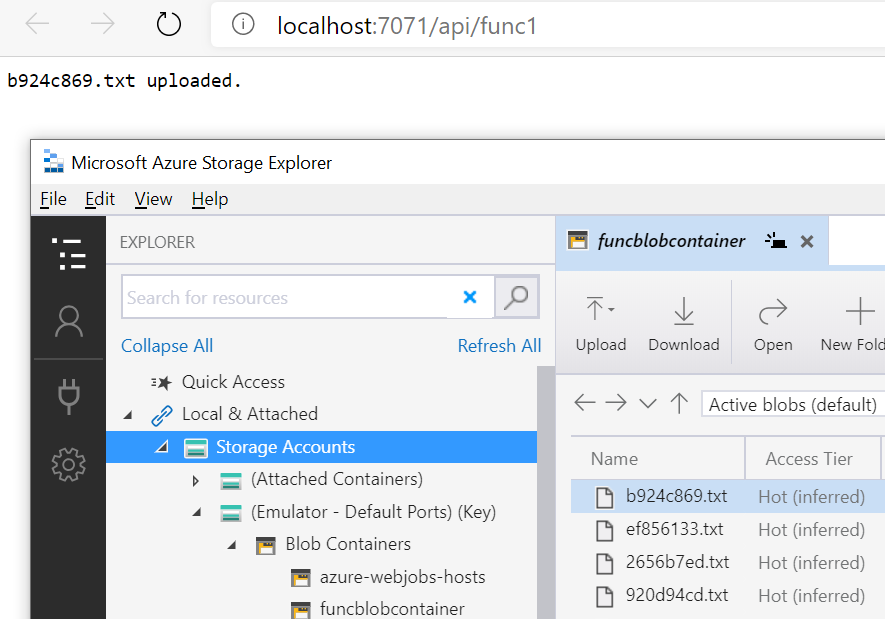Click the plug Connect icon in sidebar
Screen dimensions: 885x619
pyautogui.click(x=68, y=396)
